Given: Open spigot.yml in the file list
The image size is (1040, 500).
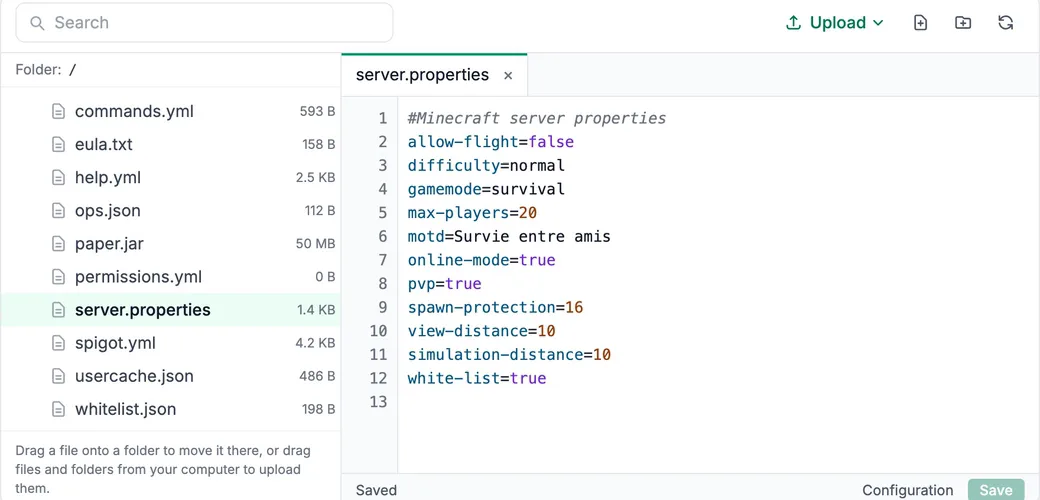Looking at the screenshot, I should (170, 344).
